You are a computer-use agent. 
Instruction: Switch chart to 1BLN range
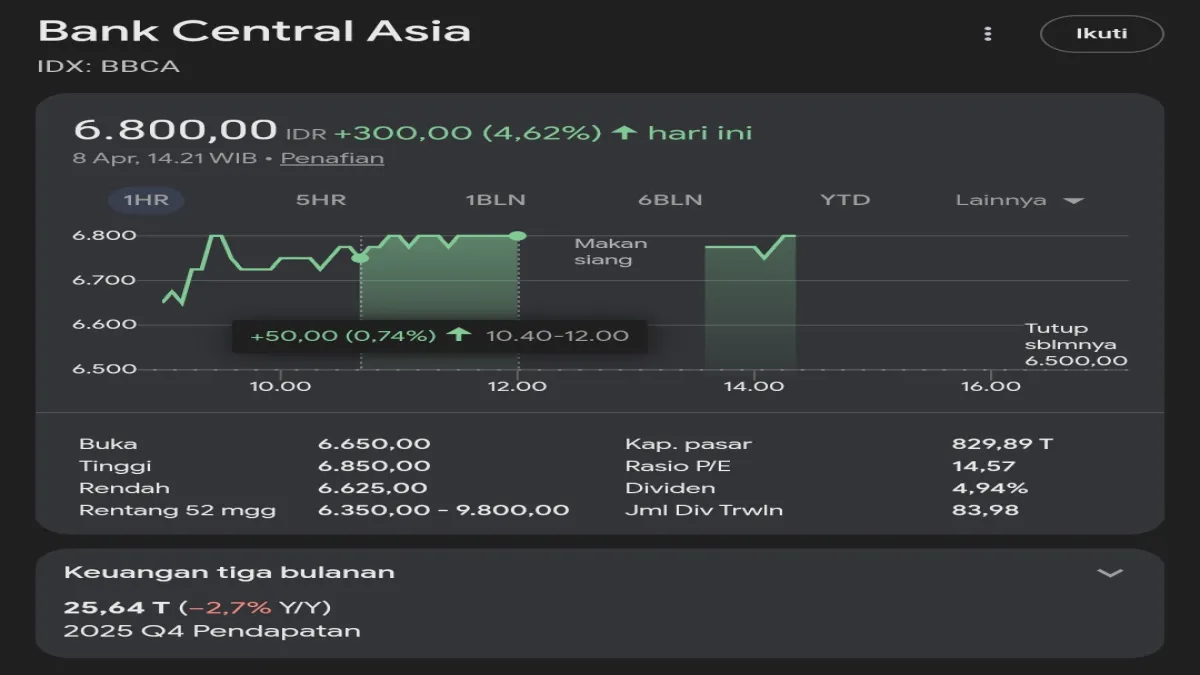pyautogui.click(x=495, y=200)
